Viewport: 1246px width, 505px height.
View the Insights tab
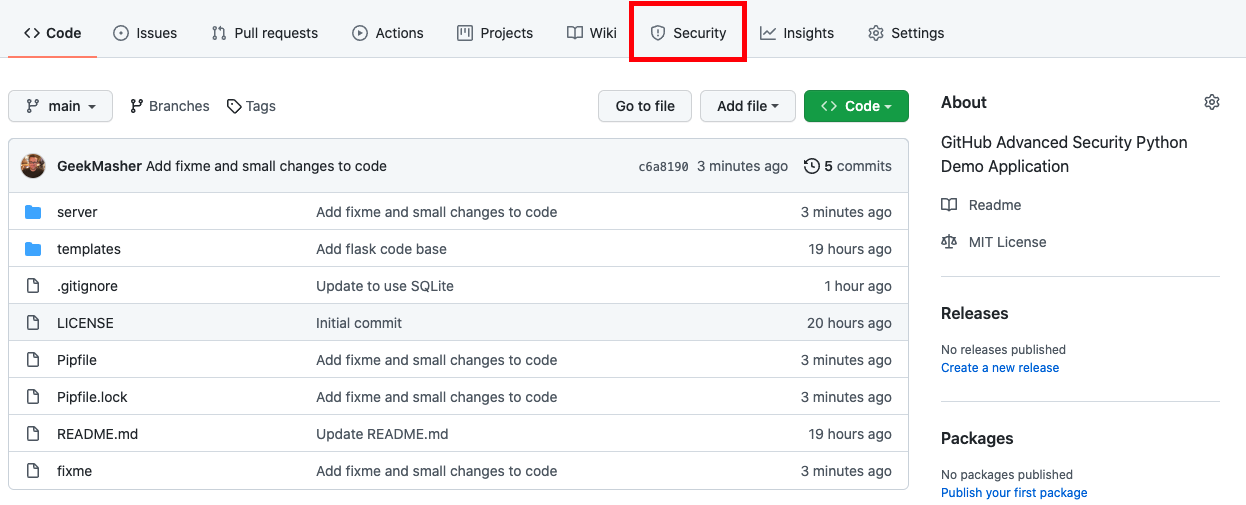[x=797, y=33]
